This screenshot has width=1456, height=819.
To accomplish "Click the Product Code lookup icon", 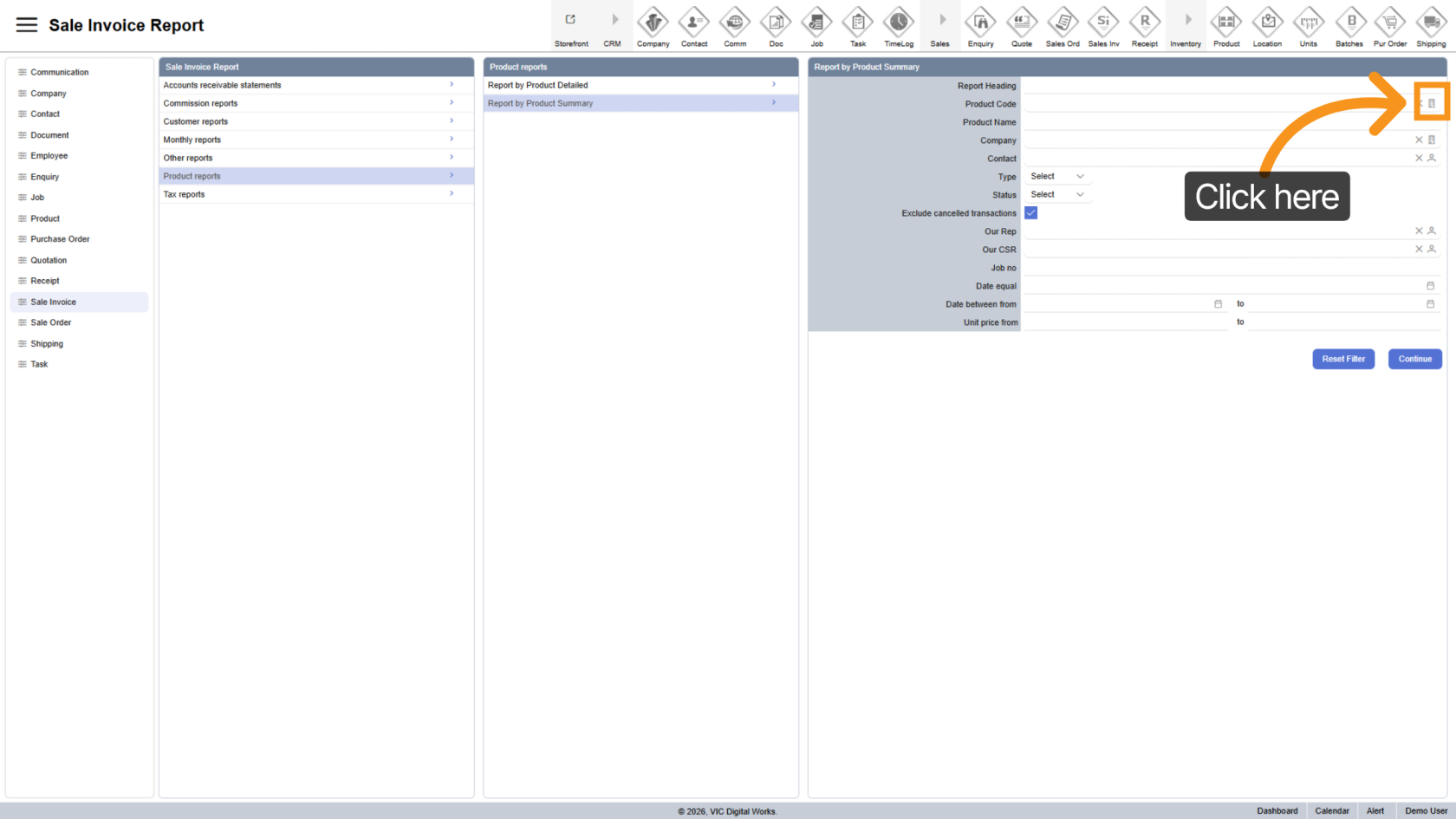I will click(1432, 104).
